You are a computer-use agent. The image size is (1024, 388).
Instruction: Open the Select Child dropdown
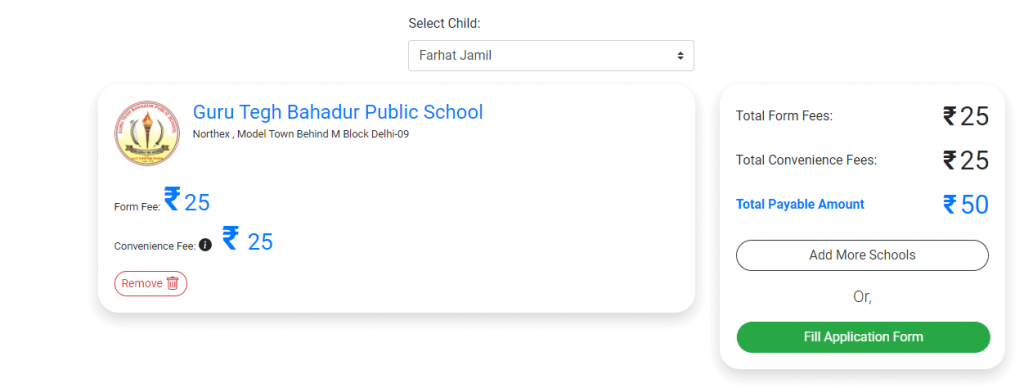[x=551, y=56]
